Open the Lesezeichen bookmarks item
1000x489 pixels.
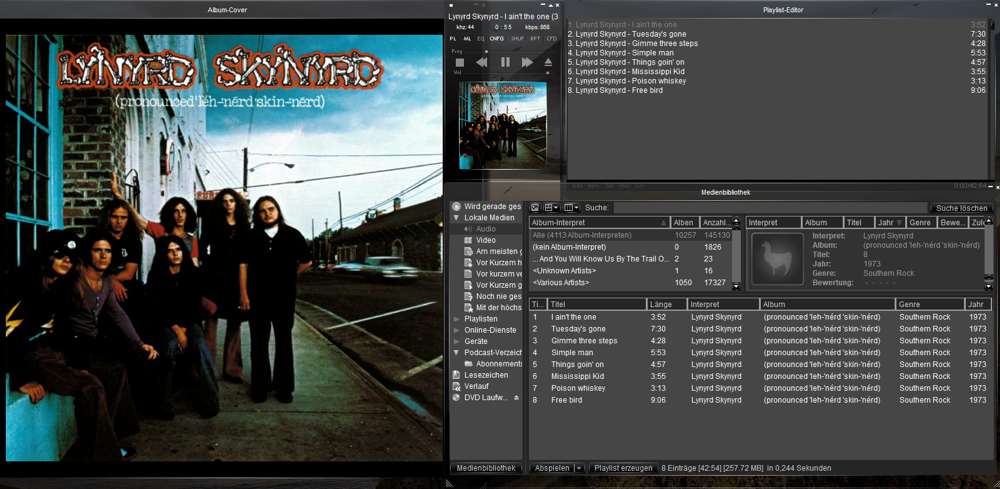486,375
